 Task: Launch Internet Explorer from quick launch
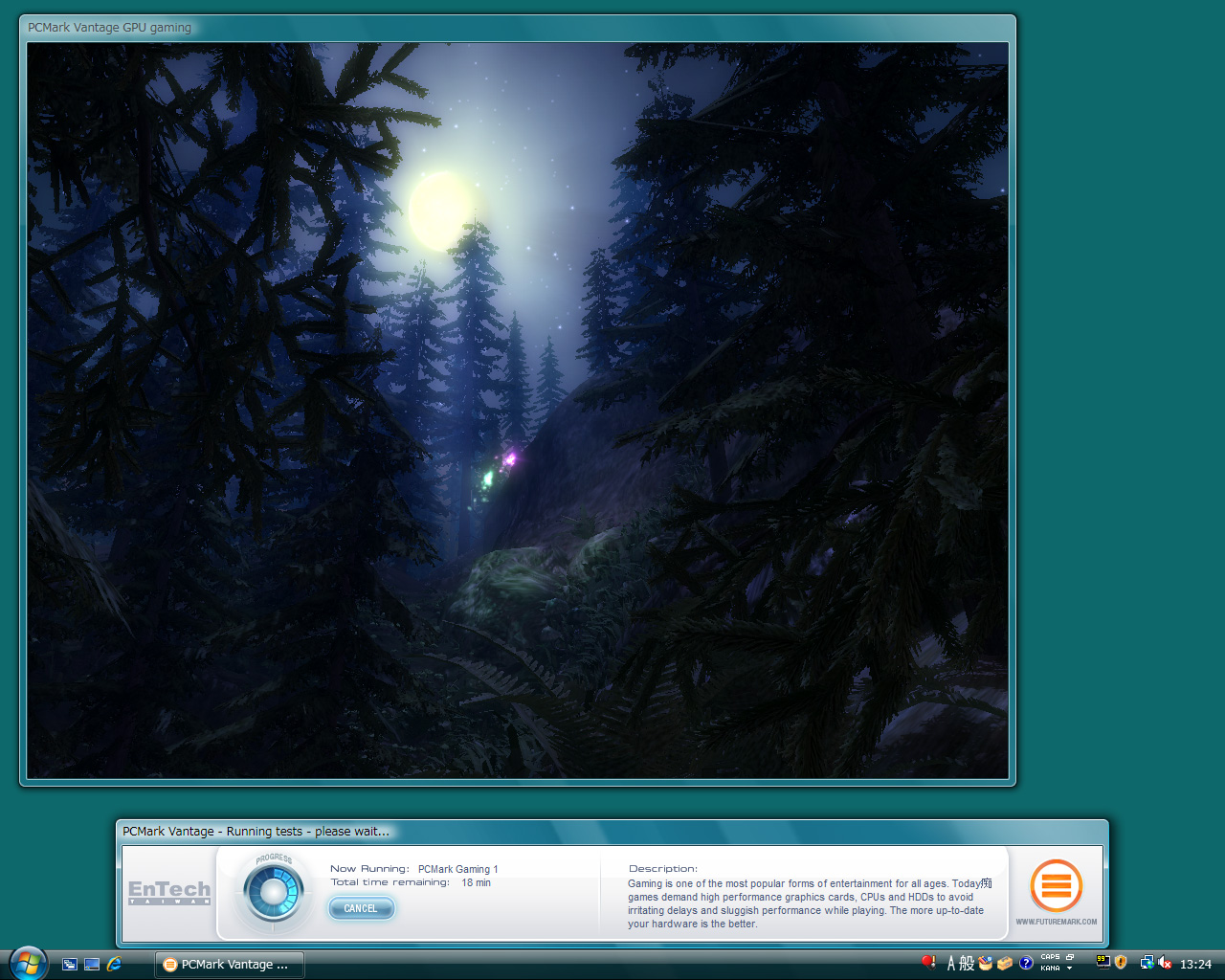115,965
